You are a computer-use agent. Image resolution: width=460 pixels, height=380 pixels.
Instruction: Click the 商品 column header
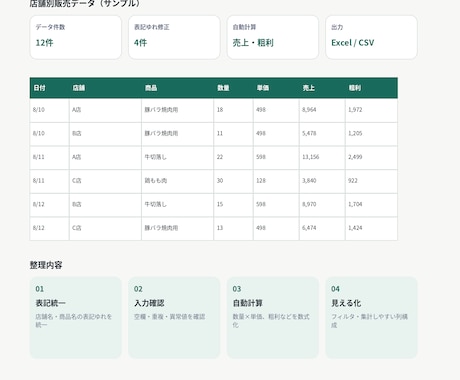click(x=177, y=88)
